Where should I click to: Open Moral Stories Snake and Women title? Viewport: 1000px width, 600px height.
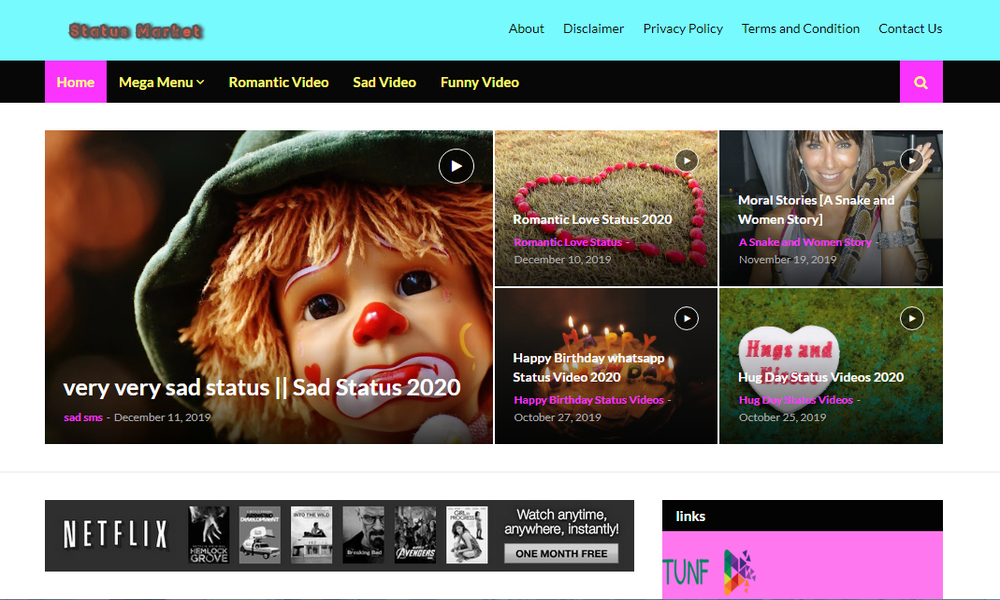(x=816, y=209)
